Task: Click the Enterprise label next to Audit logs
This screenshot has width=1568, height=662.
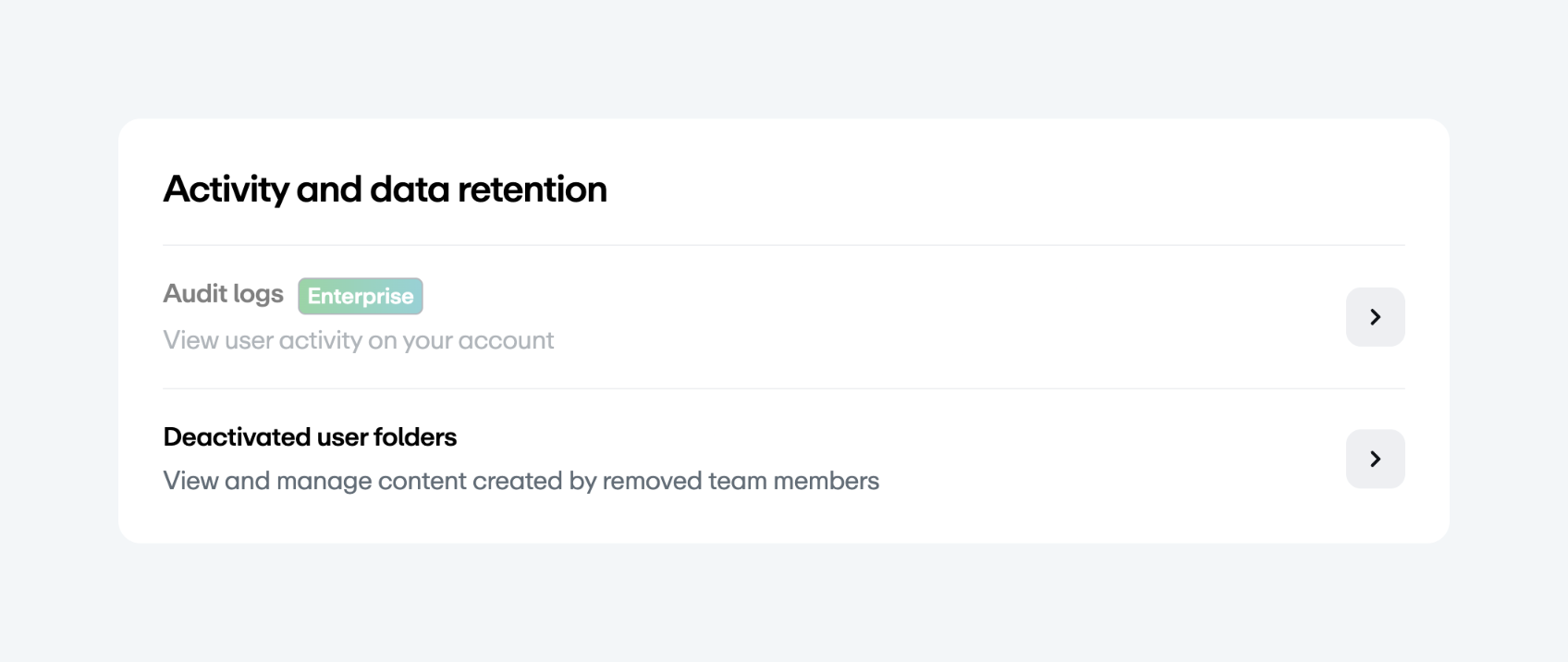Action: point(361,296)
